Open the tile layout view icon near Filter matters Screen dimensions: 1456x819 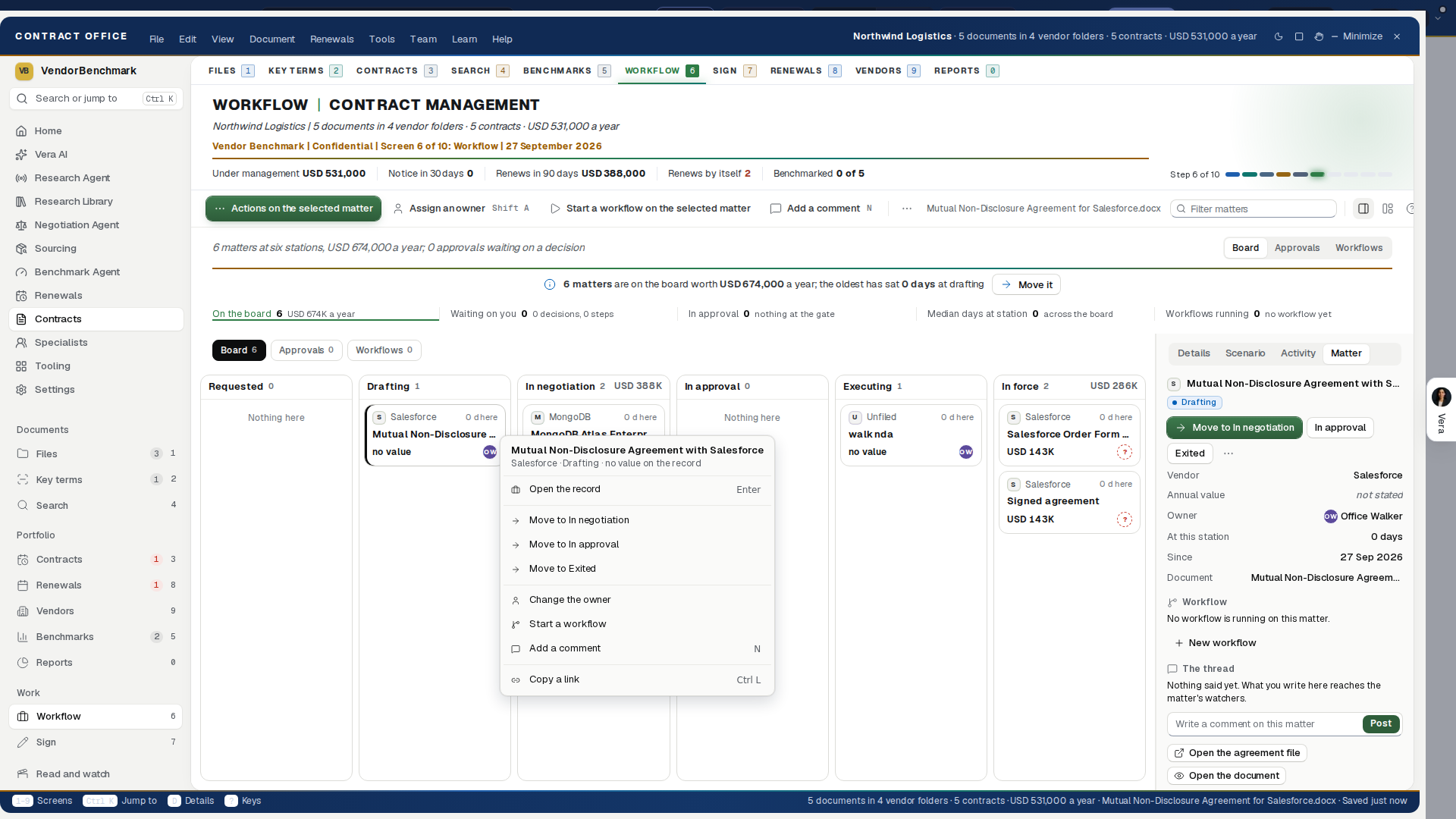click(1388, 209)
